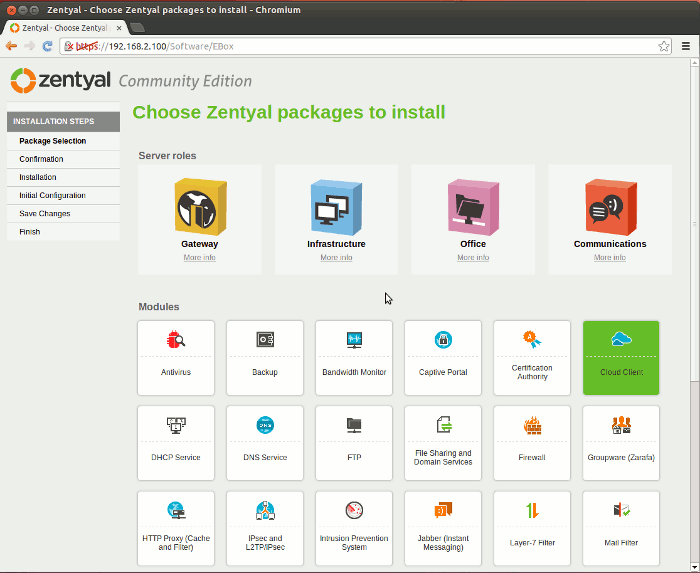Close the Zentyal tab
This screenshot has width=700, height=573.
click(119, 28)
